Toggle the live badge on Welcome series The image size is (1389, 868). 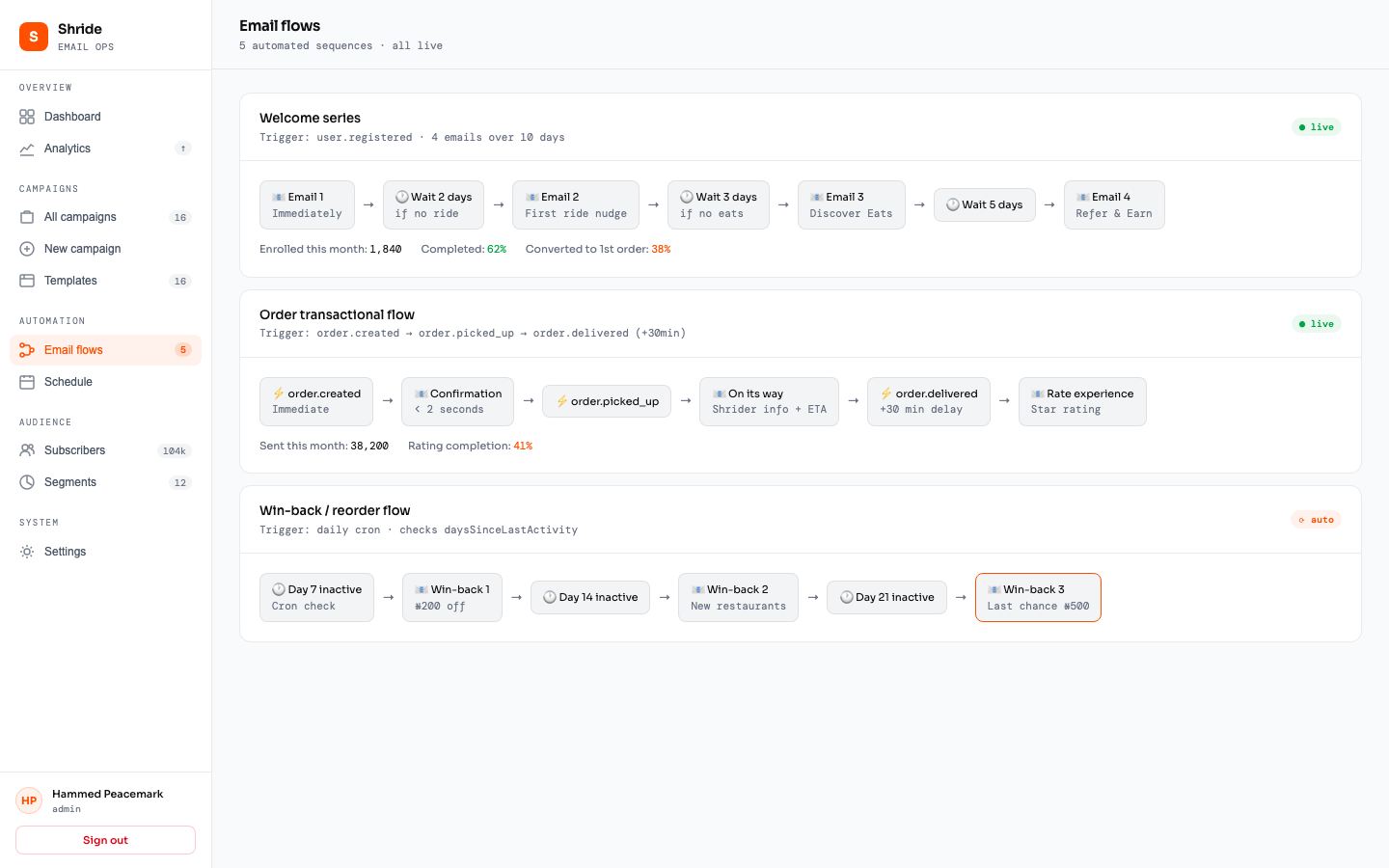coord(1316,126)
